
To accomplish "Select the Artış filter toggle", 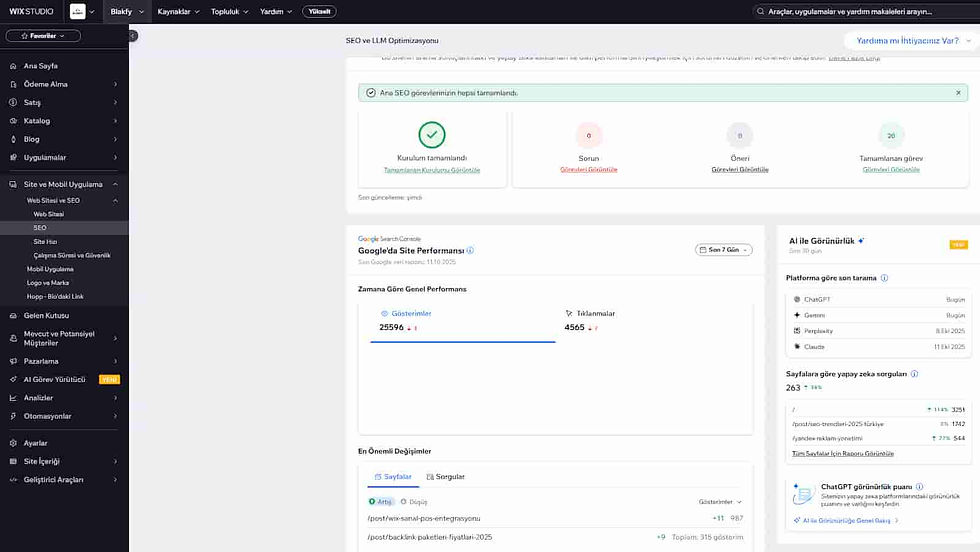I will click(x=381, y=501).
